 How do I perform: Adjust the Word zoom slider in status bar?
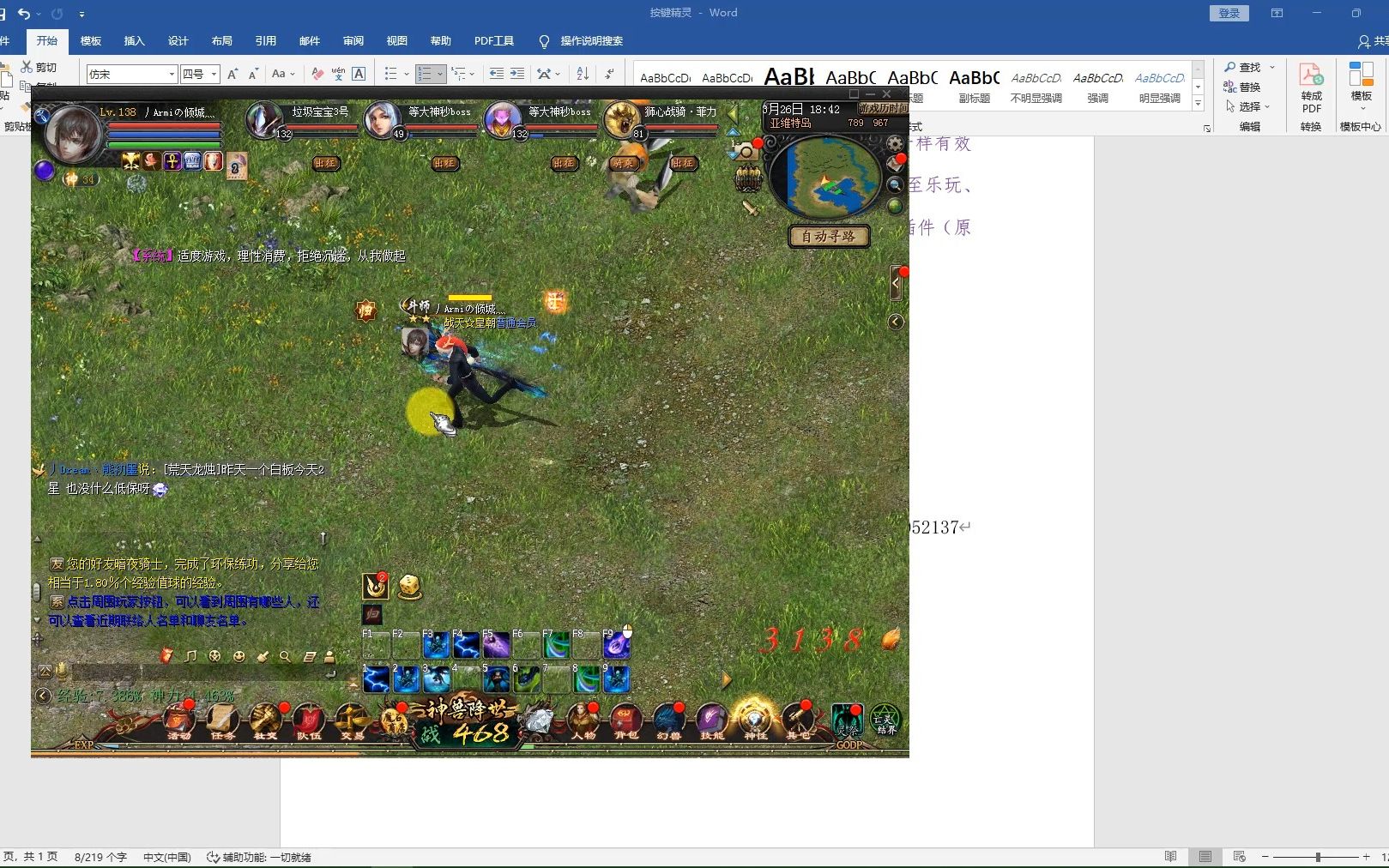1317,857
